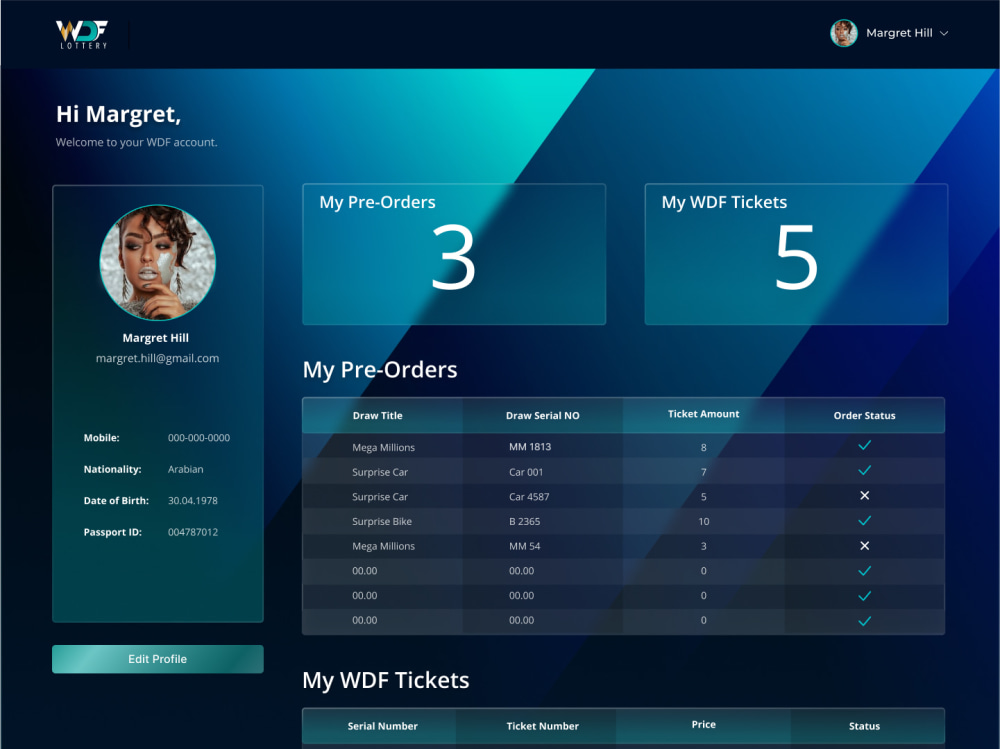Image resolution: width=1000 pixels, height=749 pixels.
Task: Select the MM 1813 serial number cell
Action: 530,447
